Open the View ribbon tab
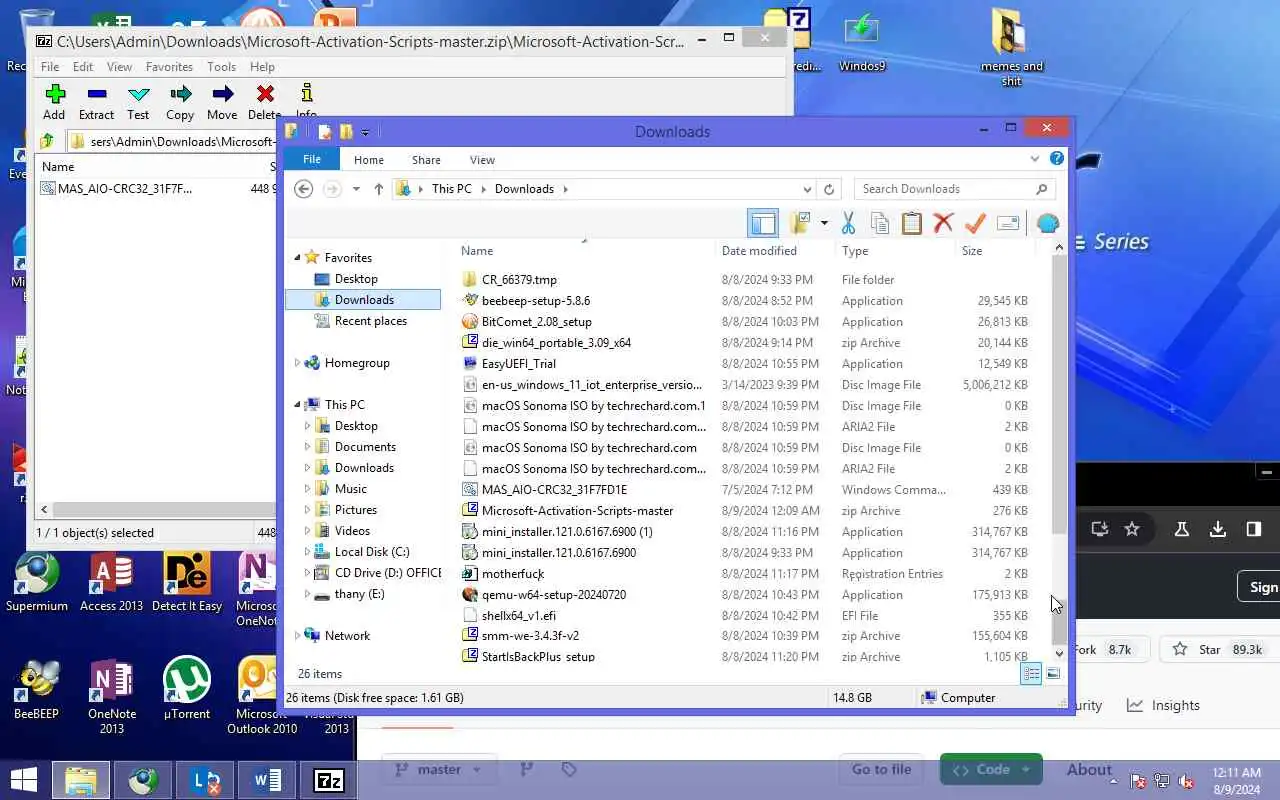The height and width of the screenshot is (800, 1280). click(482, 160)
